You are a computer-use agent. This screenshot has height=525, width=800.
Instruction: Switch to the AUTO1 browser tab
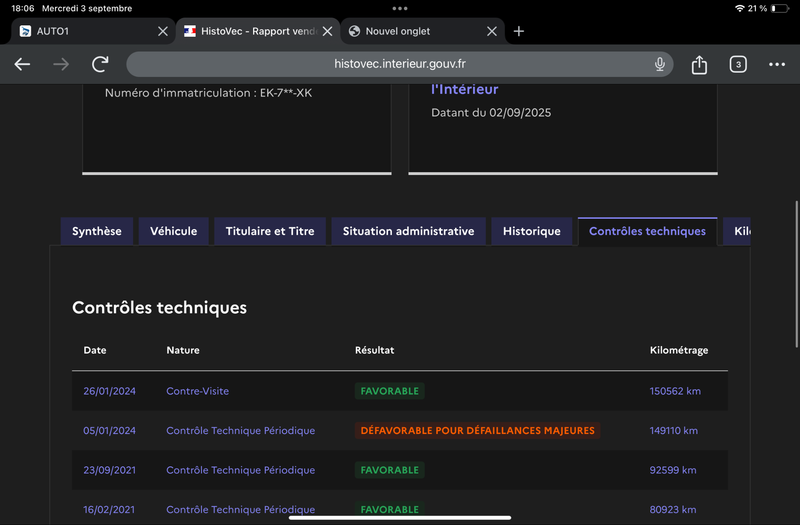tap(93, 31)
